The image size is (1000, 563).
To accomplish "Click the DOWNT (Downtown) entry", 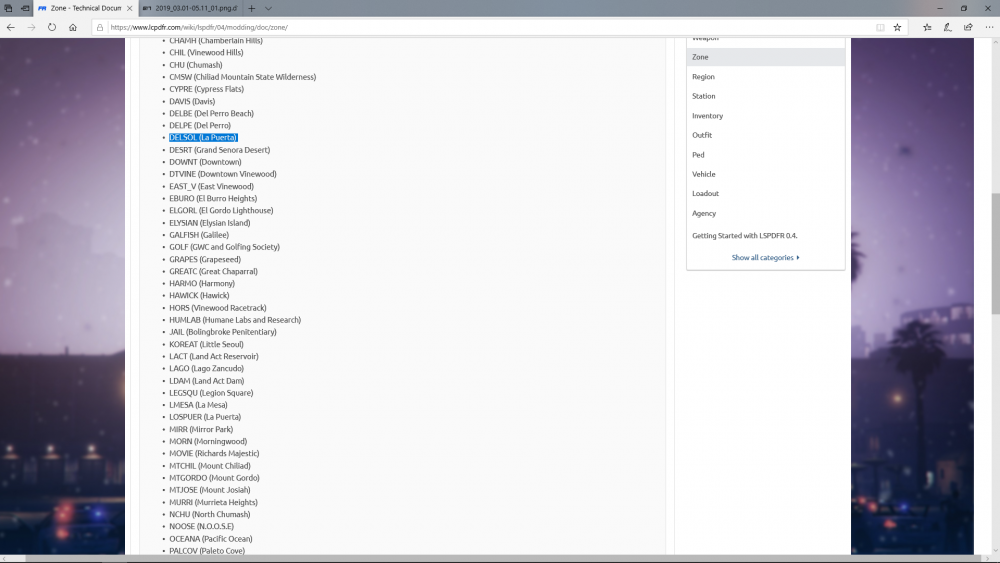I will pos(205,162).
